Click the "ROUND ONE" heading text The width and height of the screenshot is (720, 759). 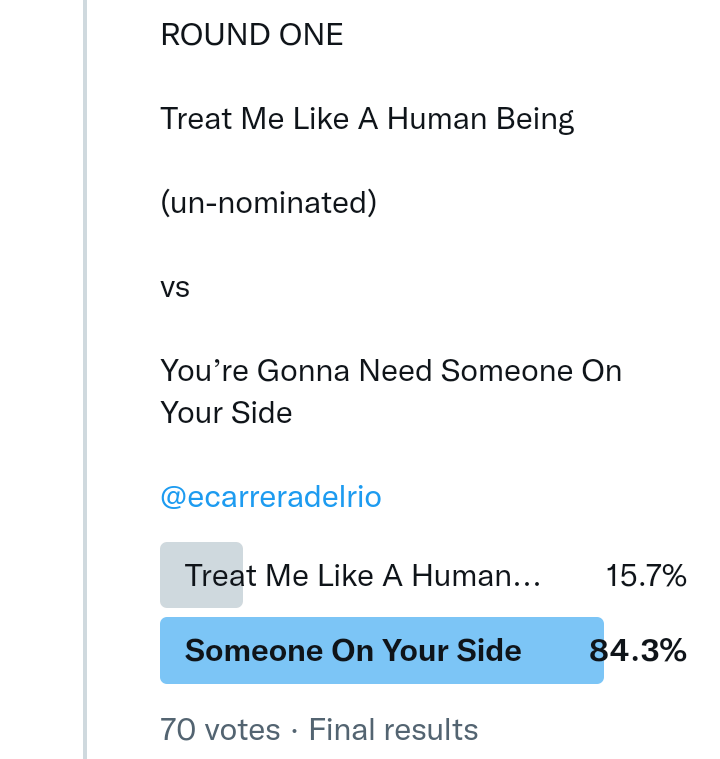coord(251,35)
